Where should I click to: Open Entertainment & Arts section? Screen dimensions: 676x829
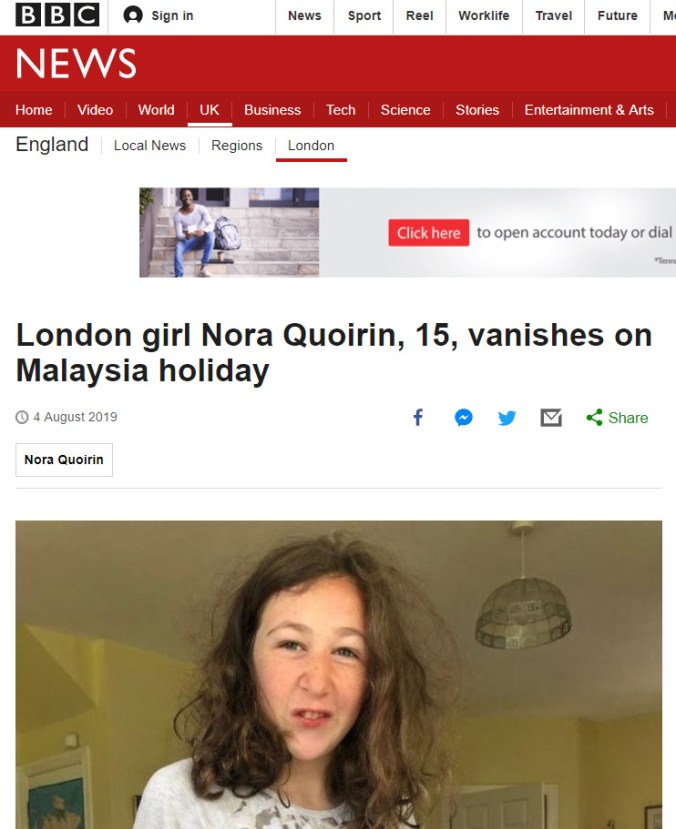tap(589, 110)
